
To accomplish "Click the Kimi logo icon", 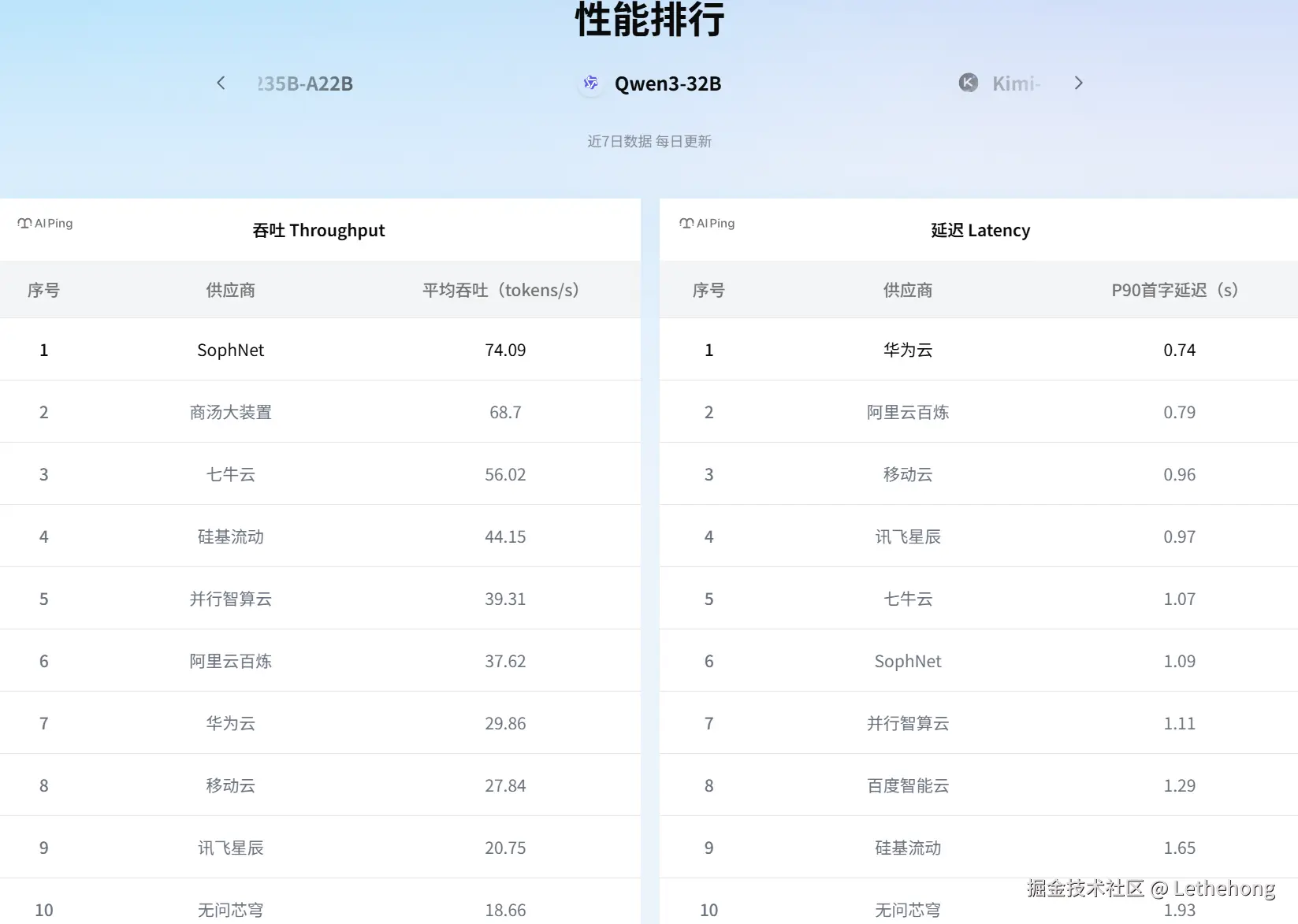I will 969,83.
